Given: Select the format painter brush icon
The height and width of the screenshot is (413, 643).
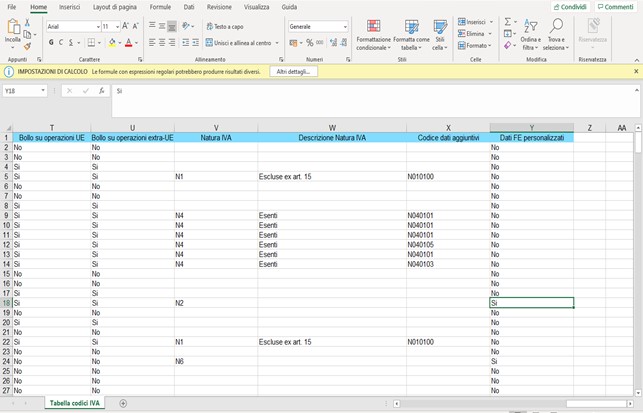Looking at the screenshot, I should coord(27,46).
